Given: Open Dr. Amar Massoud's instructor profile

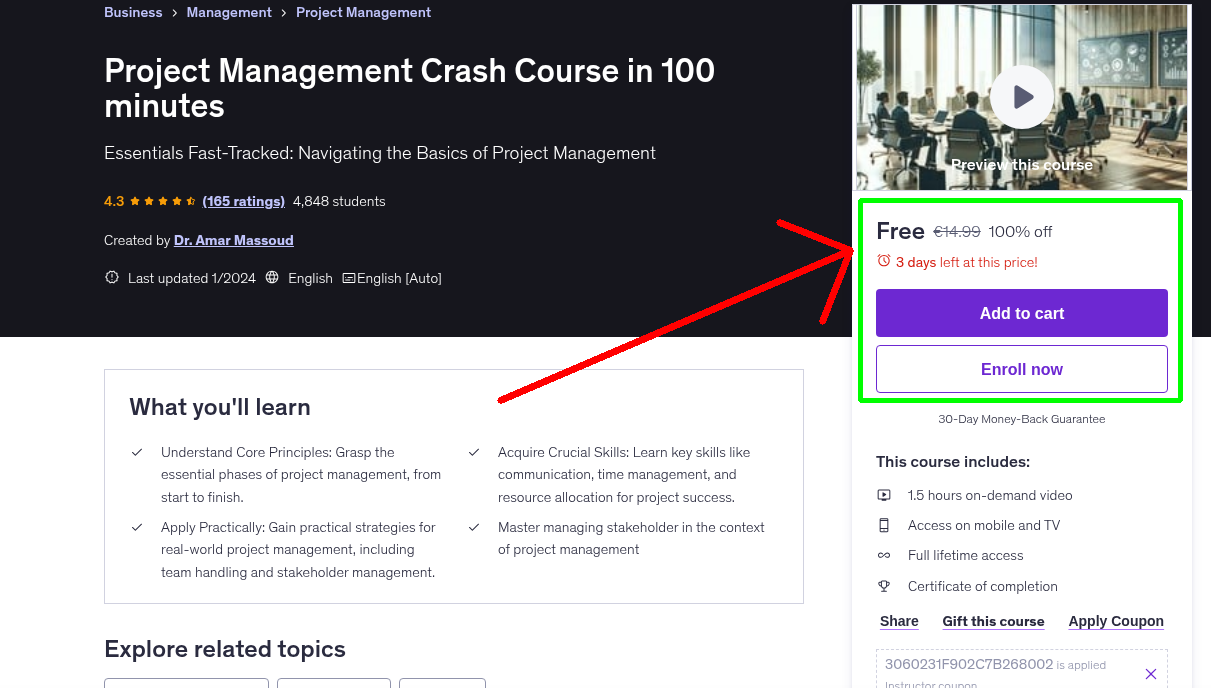Looking at the screenshot, I should pyautogui.click(x=233, y=240).
